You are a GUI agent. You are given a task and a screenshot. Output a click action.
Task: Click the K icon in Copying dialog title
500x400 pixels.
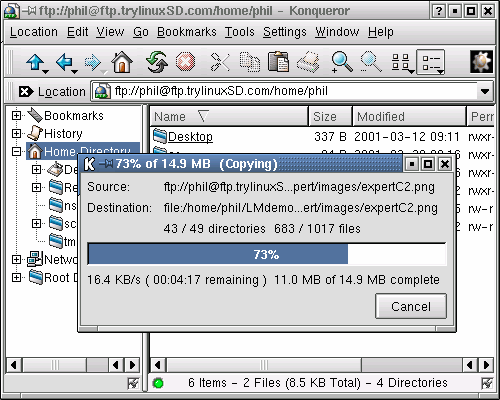89,164
